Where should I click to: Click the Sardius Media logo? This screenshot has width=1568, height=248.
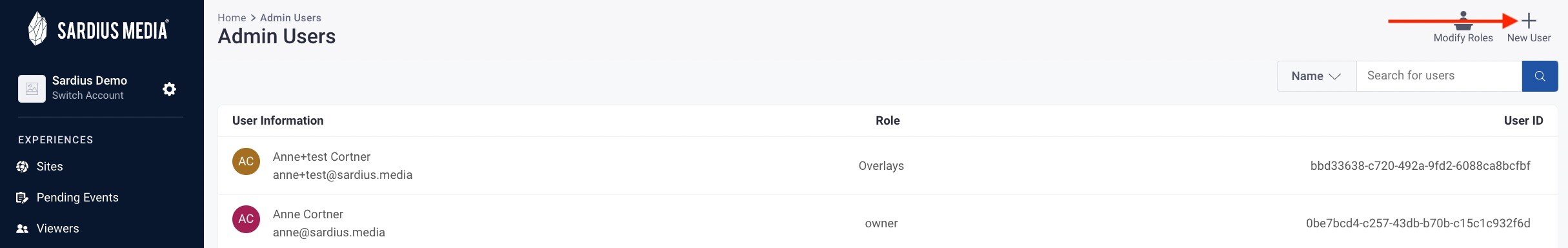tap(98, 29)
